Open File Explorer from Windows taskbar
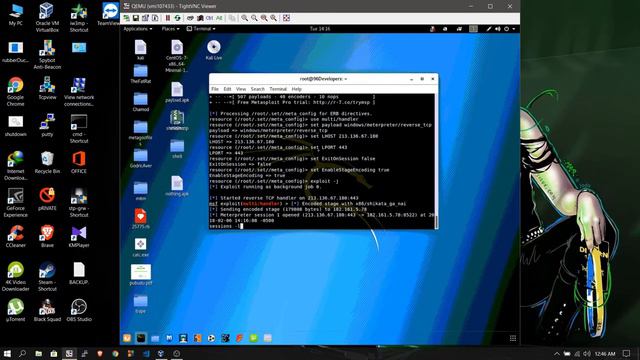 point(38,353)
